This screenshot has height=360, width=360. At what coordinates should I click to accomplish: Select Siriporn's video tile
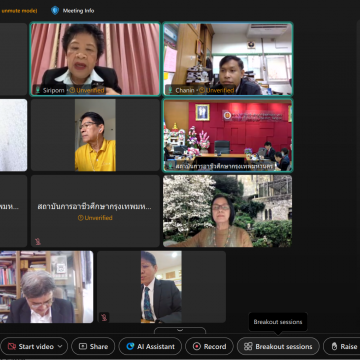[95, 59]
